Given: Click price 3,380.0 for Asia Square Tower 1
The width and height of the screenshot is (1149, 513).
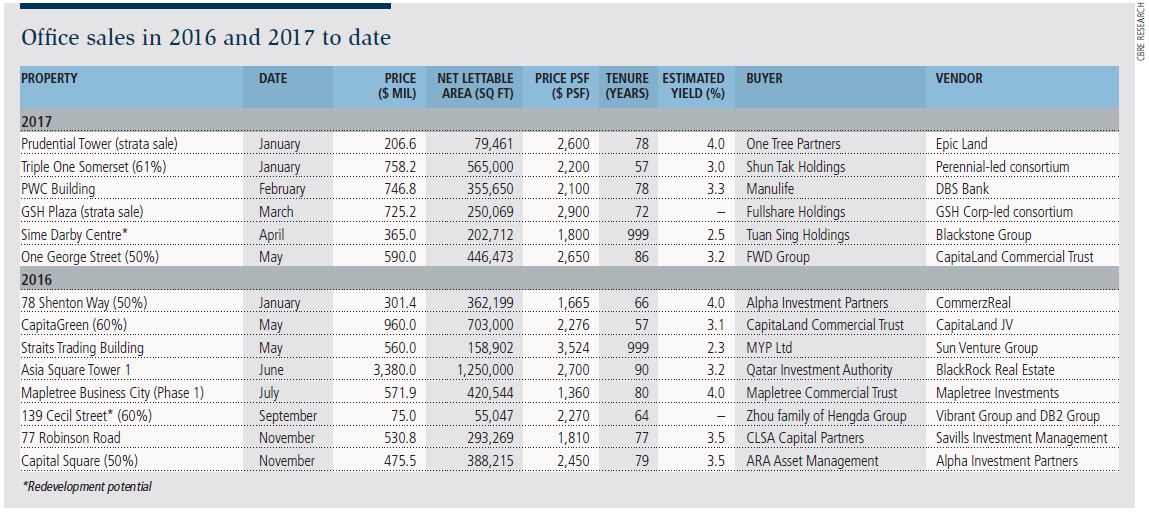Looking at the screenshot, I should click(x=396, y=370).
